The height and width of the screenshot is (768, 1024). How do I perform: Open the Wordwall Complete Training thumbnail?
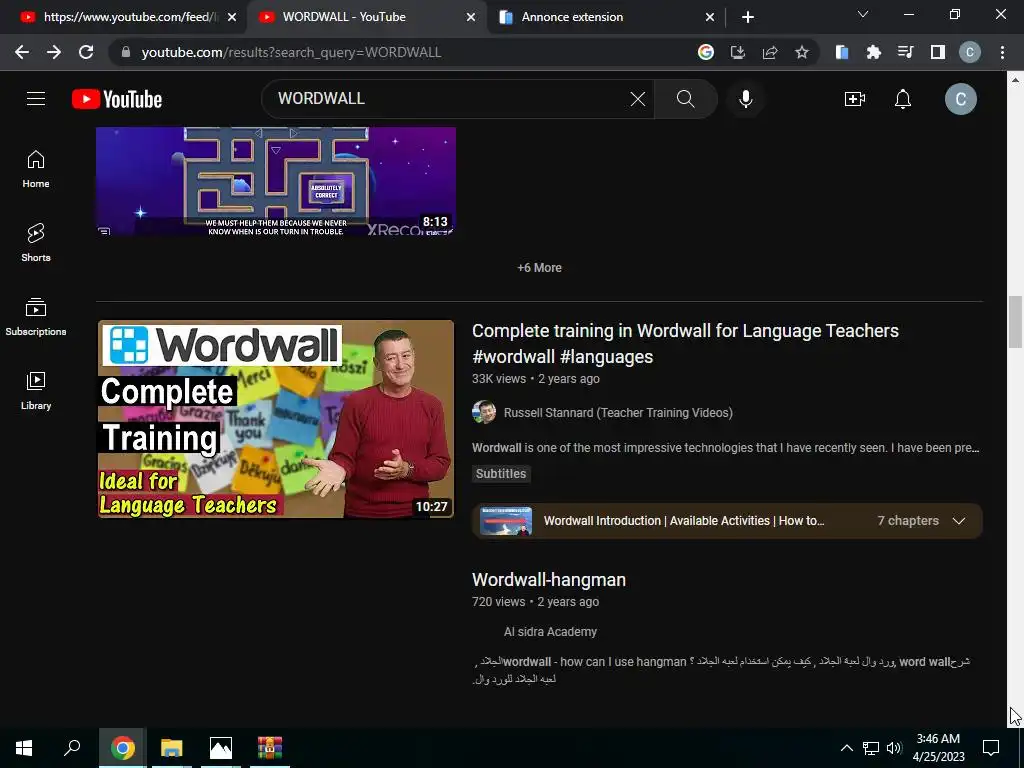(x=276, y=419)
